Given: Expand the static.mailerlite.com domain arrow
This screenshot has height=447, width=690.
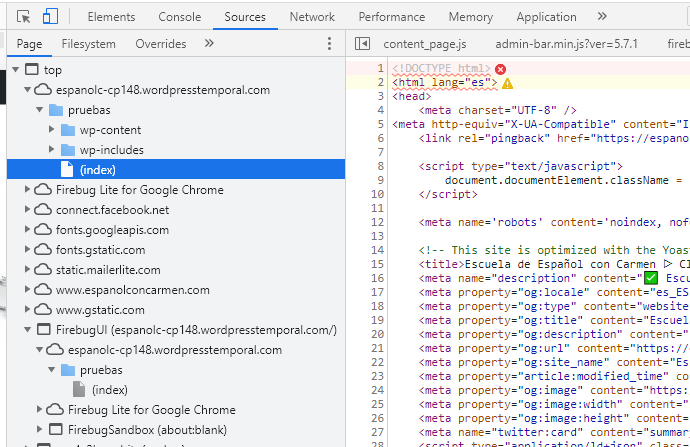Looking at the screenshot, I should (27, 270).
